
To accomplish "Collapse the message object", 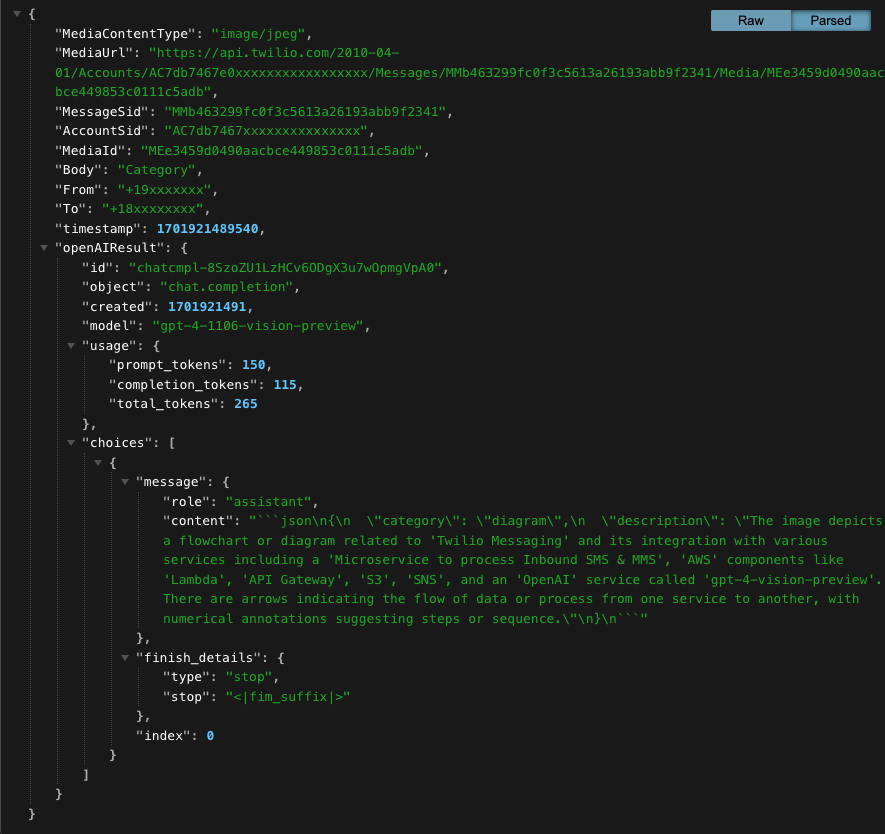I will pos(125,482).
